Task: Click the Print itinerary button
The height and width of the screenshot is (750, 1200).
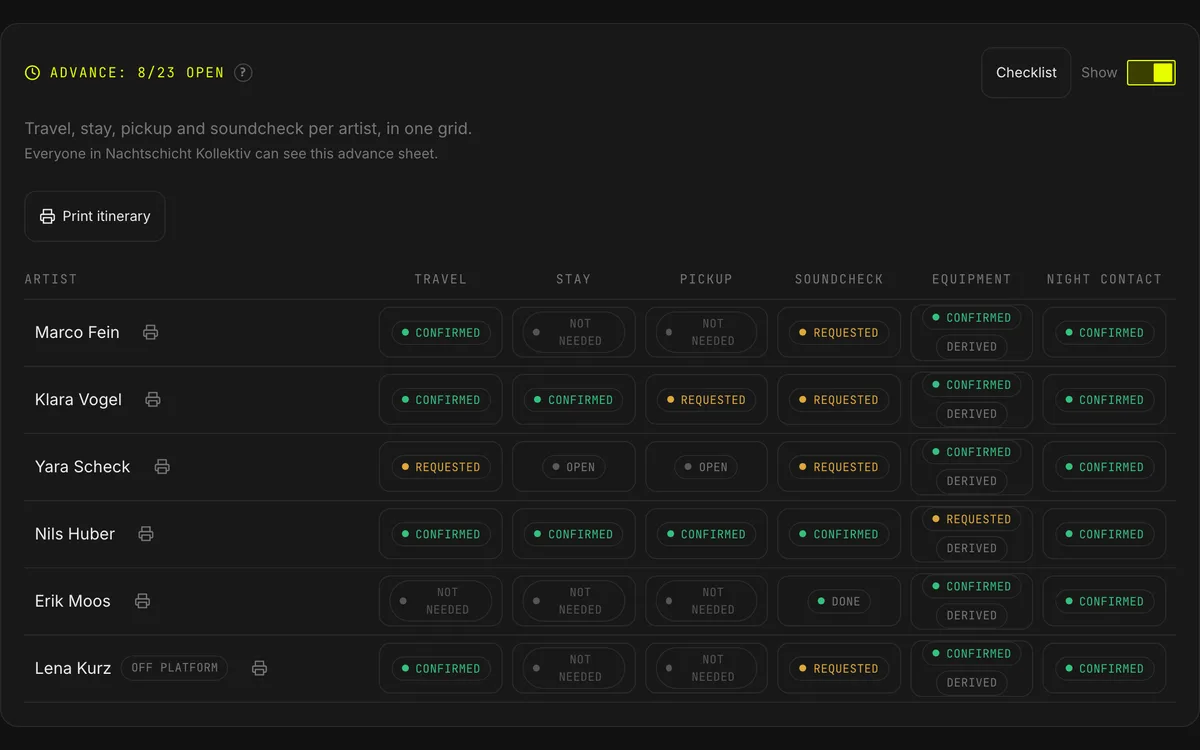Action: [x=95, y=216]
